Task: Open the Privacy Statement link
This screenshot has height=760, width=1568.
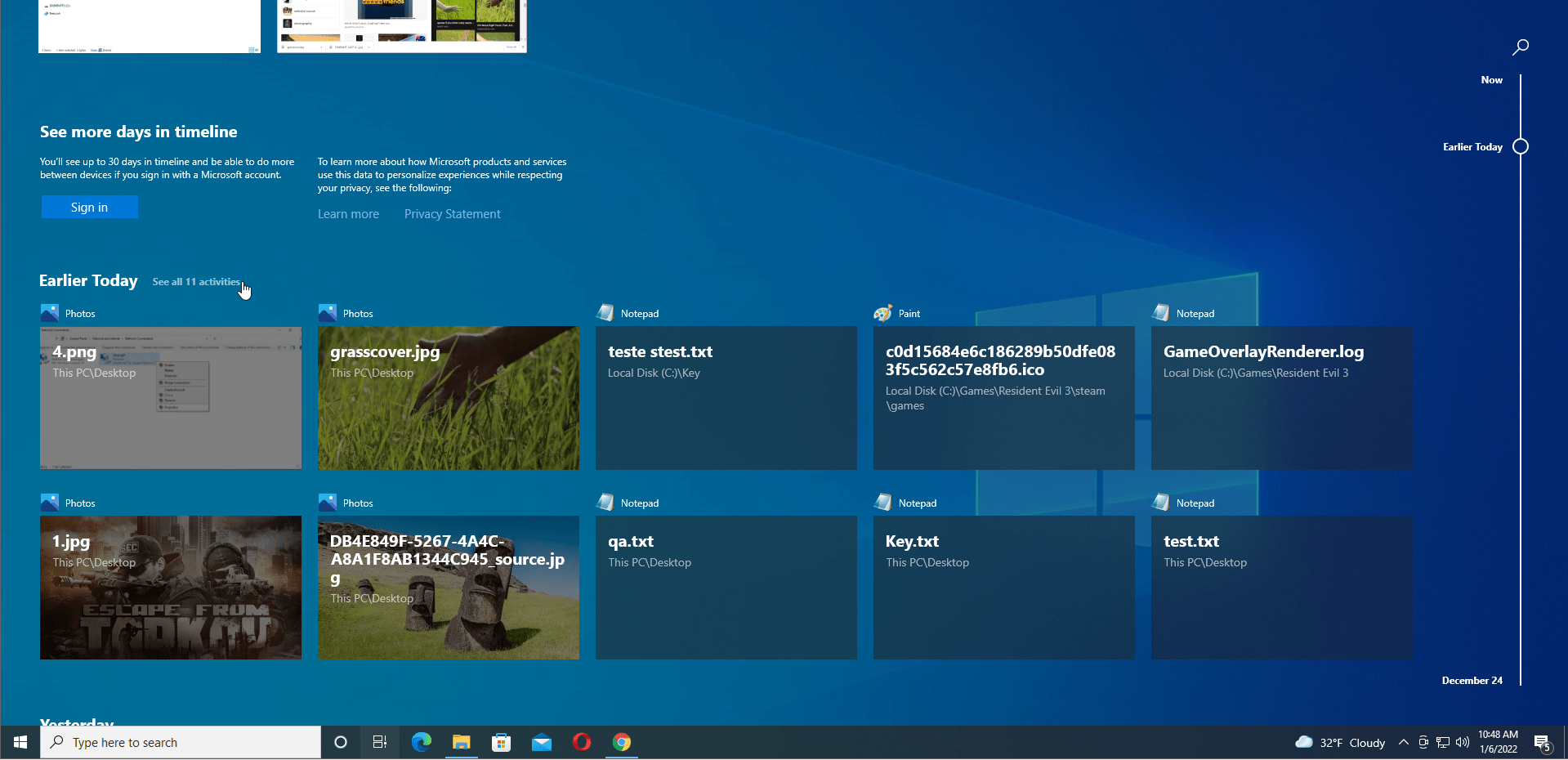Action: [452, 214]
